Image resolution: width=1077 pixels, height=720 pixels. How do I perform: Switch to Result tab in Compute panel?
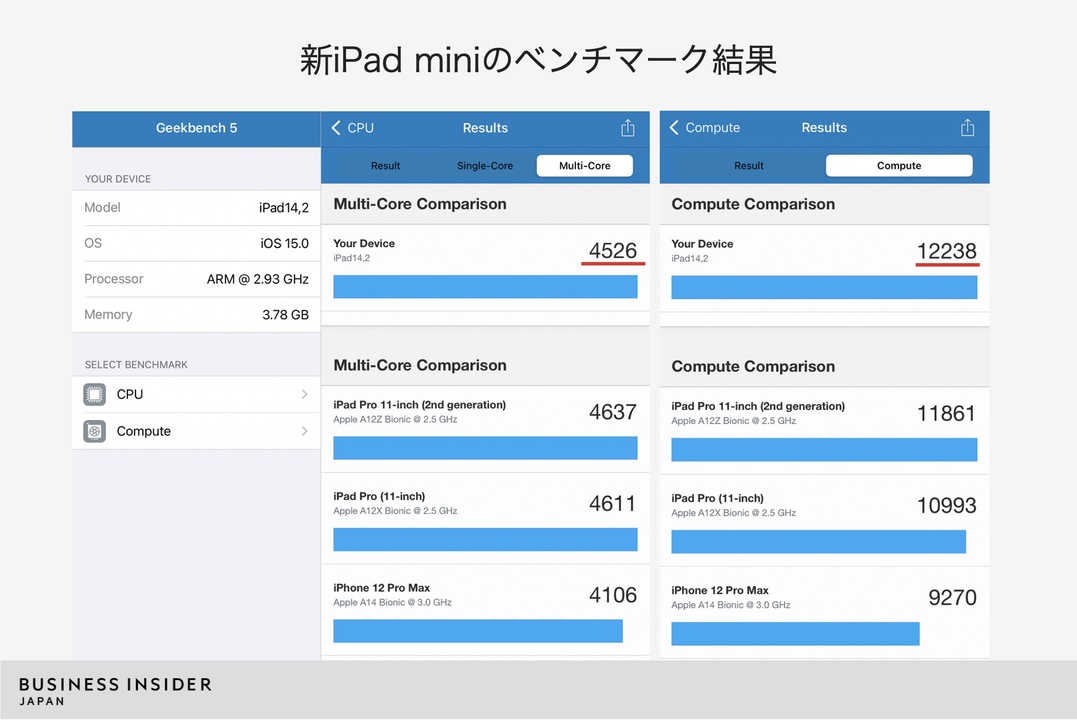749,166
